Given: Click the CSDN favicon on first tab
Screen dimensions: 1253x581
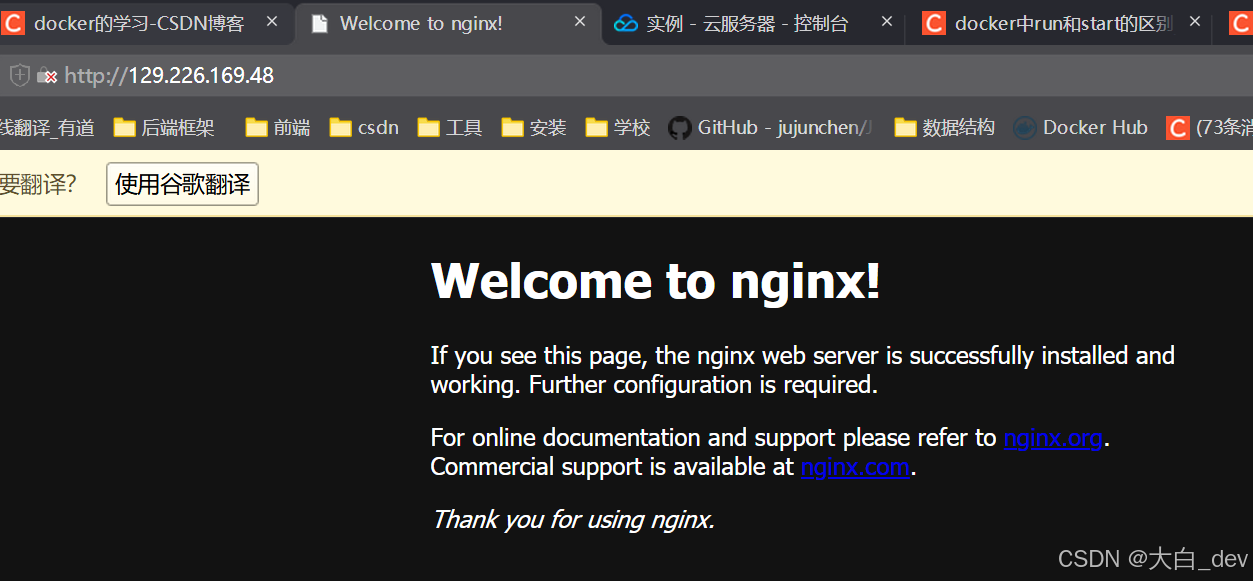Looking at the screenshot, I should pos(12,23).
